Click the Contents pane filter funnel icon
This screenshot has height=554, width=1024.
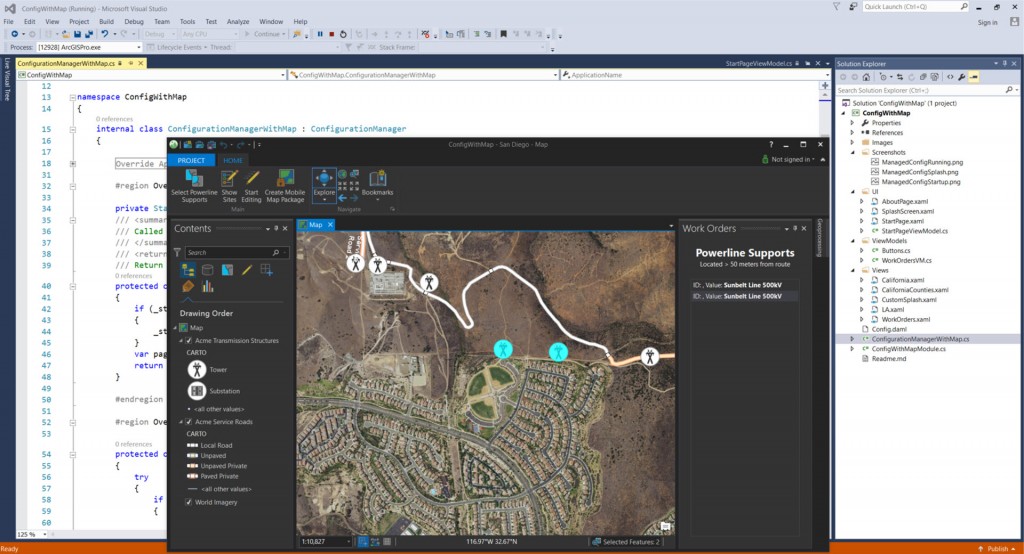tap(177, 252)
